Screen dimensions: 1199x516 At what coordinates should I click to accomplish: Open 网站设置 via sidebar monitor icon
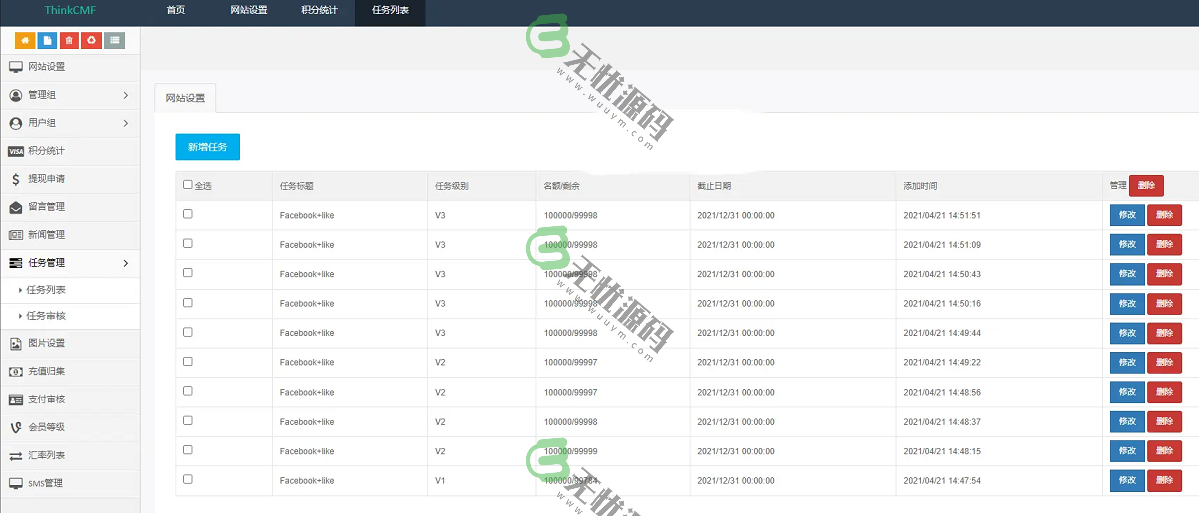point(15,67)
